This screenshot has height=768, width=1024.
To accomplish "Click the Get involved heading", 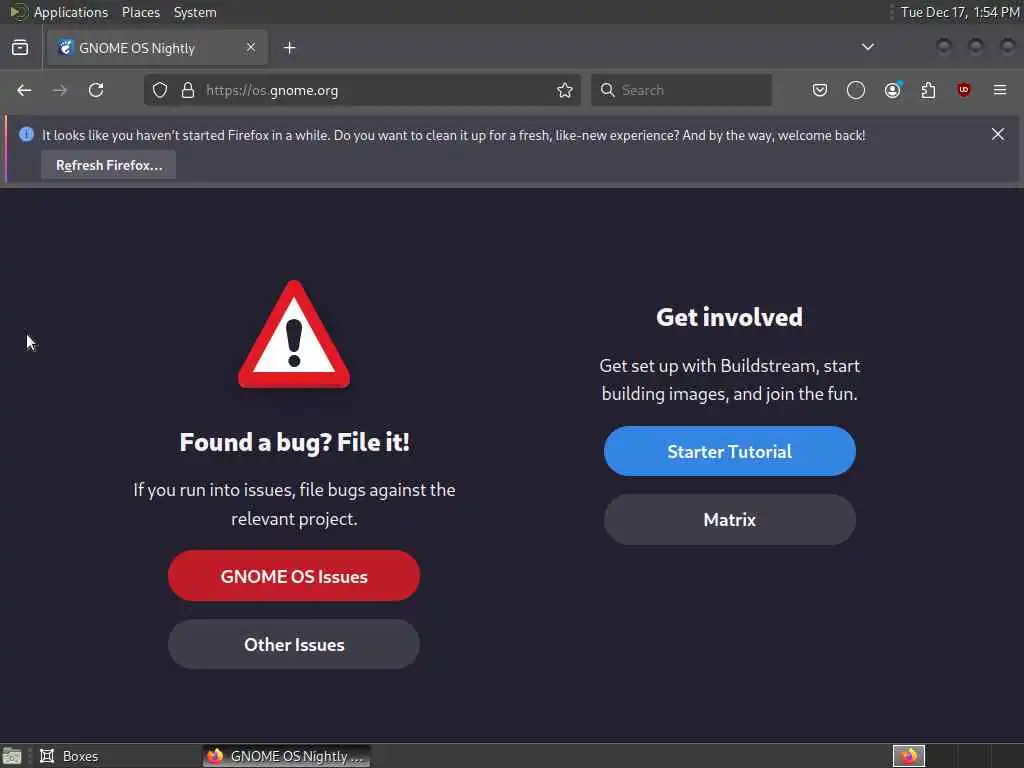I will point(729,317).
